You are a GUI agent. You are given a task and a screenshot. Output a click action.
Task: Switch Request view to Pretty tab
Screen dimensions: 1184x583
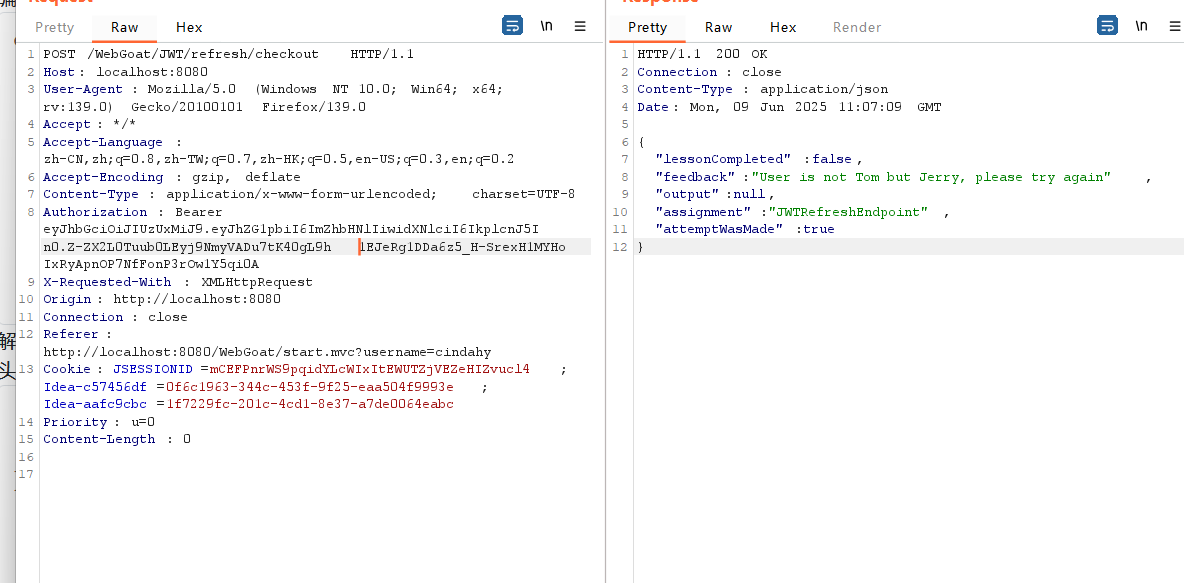pyautogui.click(x=54, y=27)
